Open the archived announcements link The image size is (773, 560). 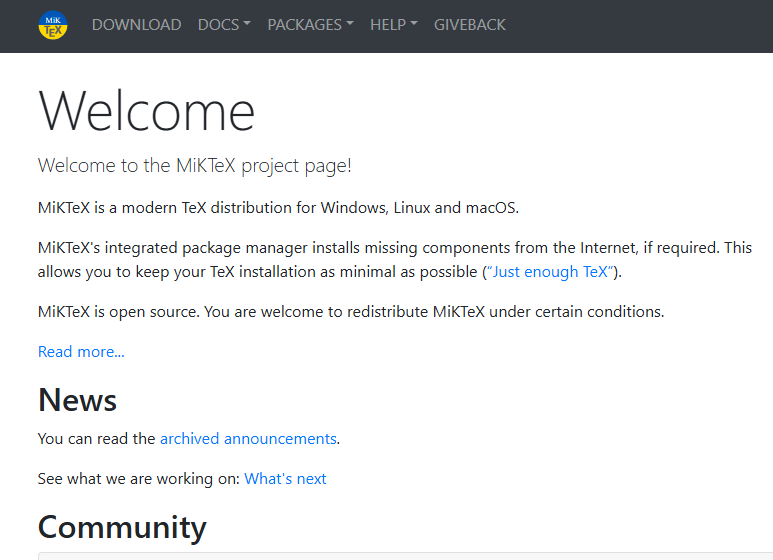[248, 439]
